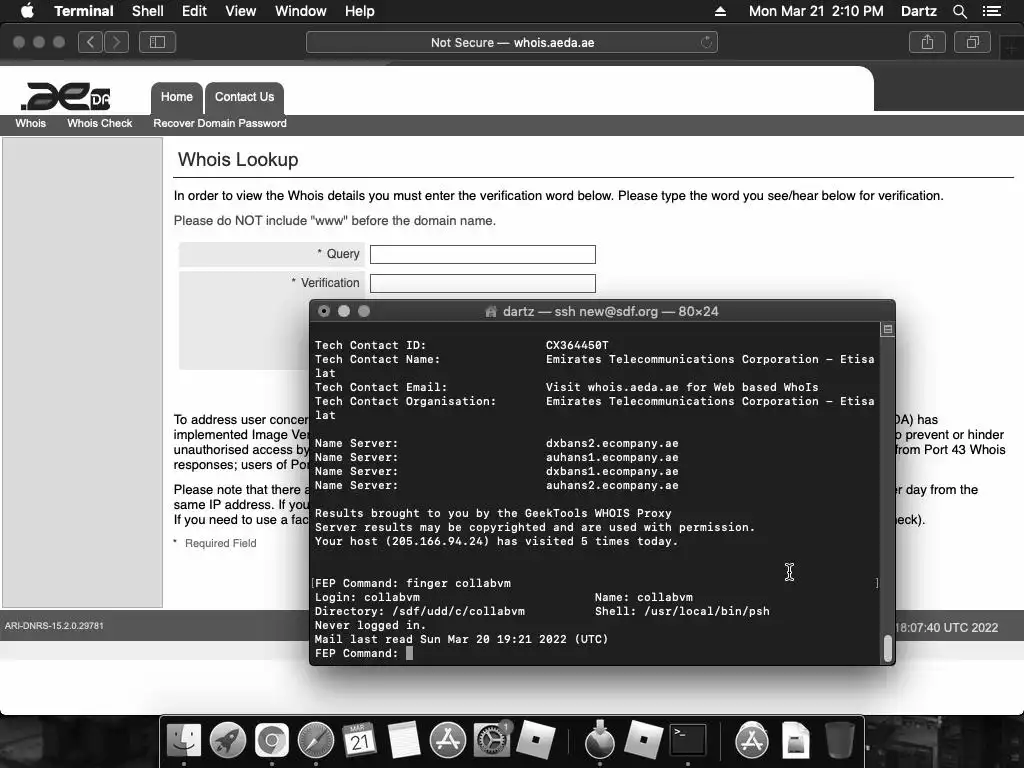
Task: Launch Roblox icon beside System Preferences
Action: point(536,740)
